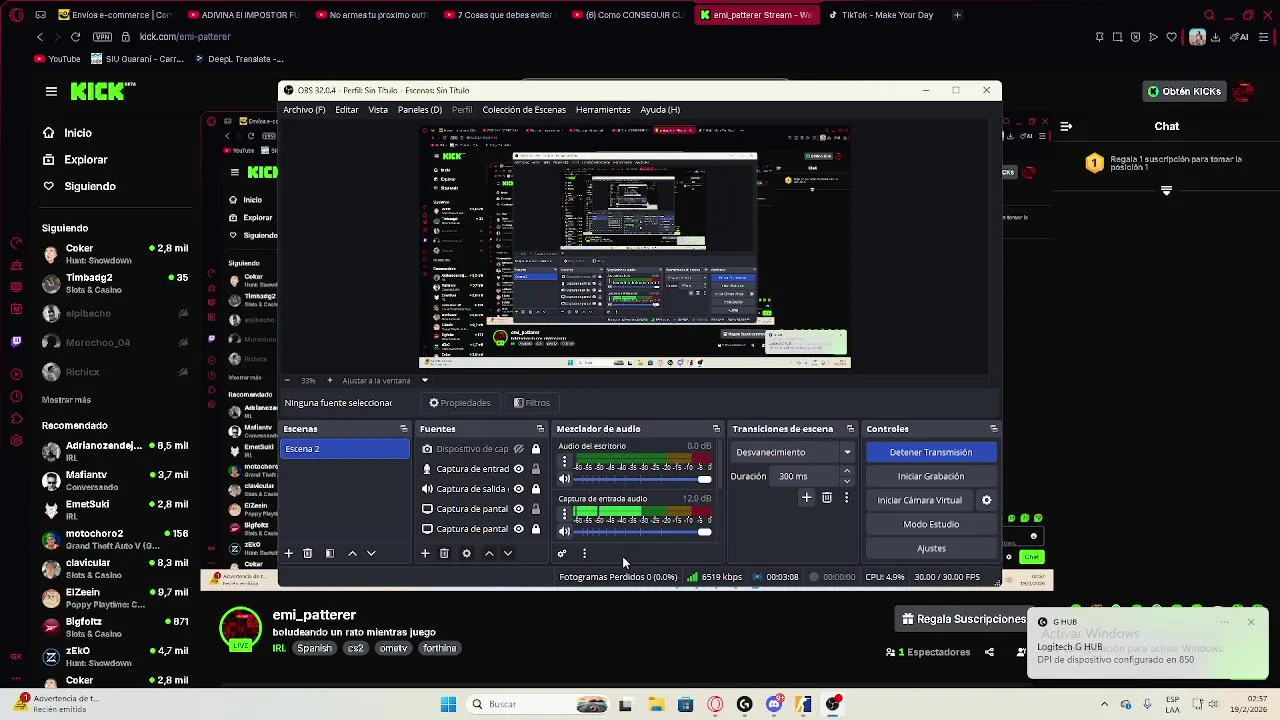Open preview scaling dropdown Ajustar a la ventana
This screenshot has height=720, width=1280.
pyautogui.click(x=424, y=380)
